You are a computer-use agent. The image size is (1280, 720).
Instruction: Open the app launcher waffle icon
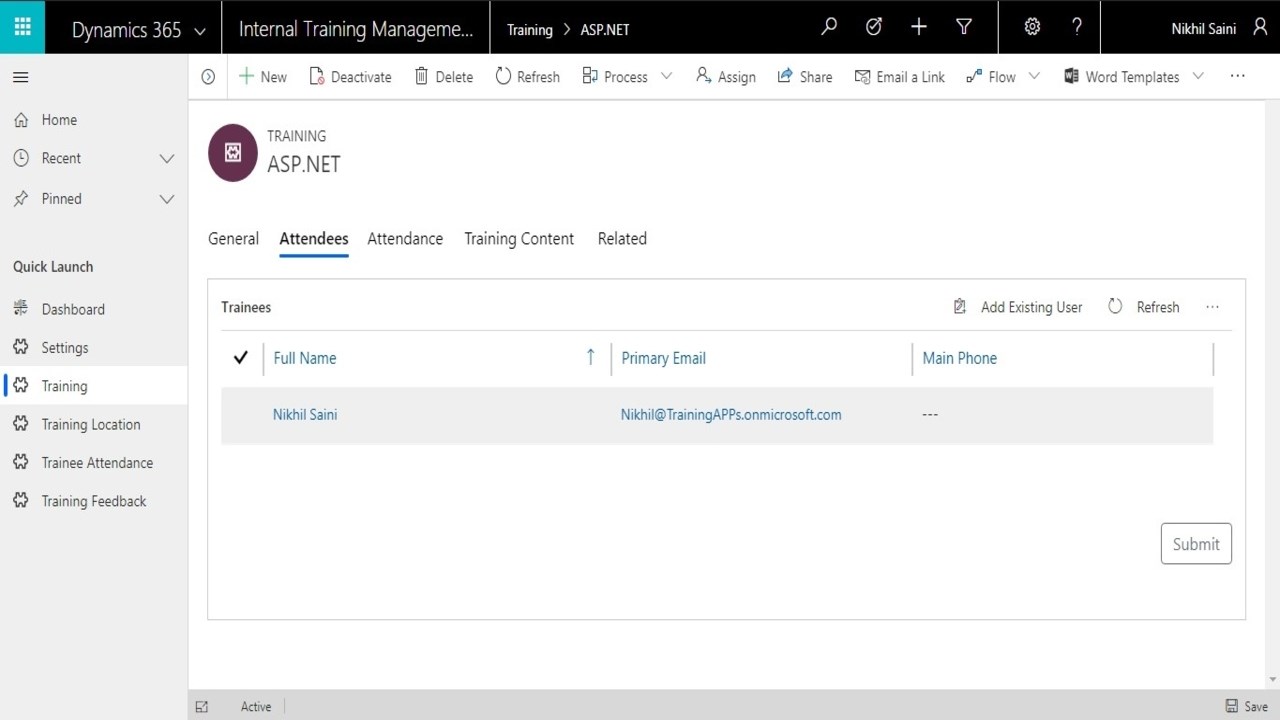coord(22,27)
